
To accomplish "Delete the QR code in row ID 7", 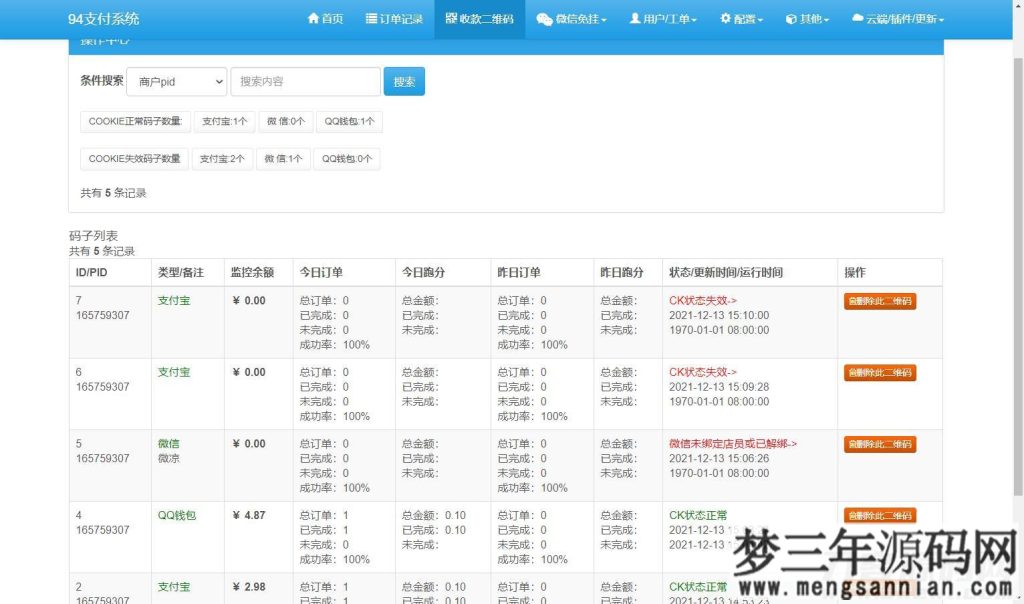I will tap(879, 300).
